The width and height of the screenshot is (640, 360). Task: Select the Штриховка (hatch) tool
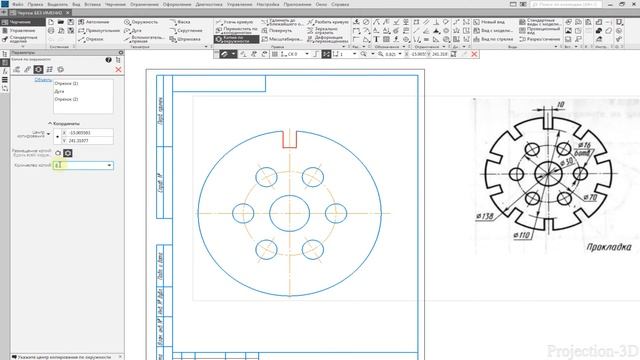pyautogui.click(x=185, y=39)
